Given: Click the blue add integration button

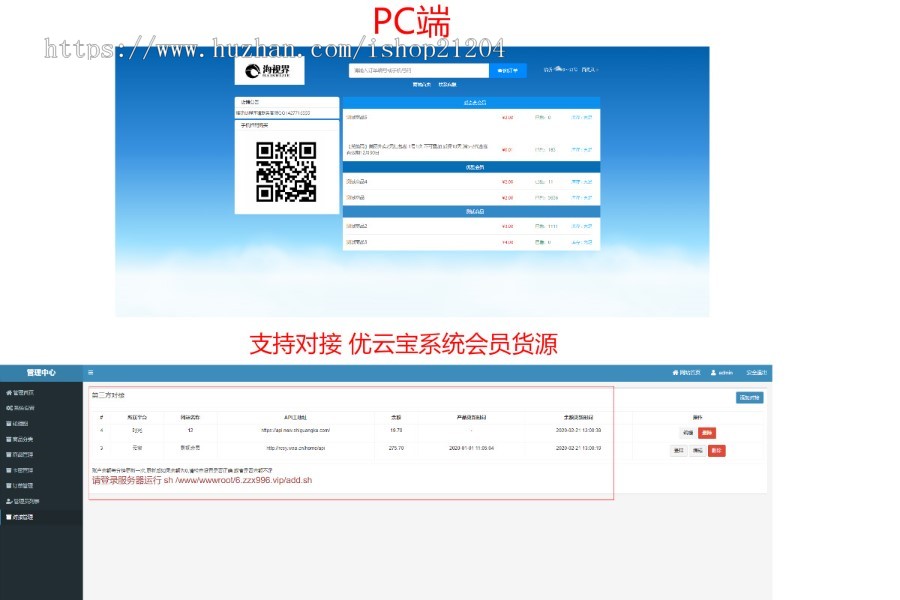Looking at the screenshot, I should (749, 397).
